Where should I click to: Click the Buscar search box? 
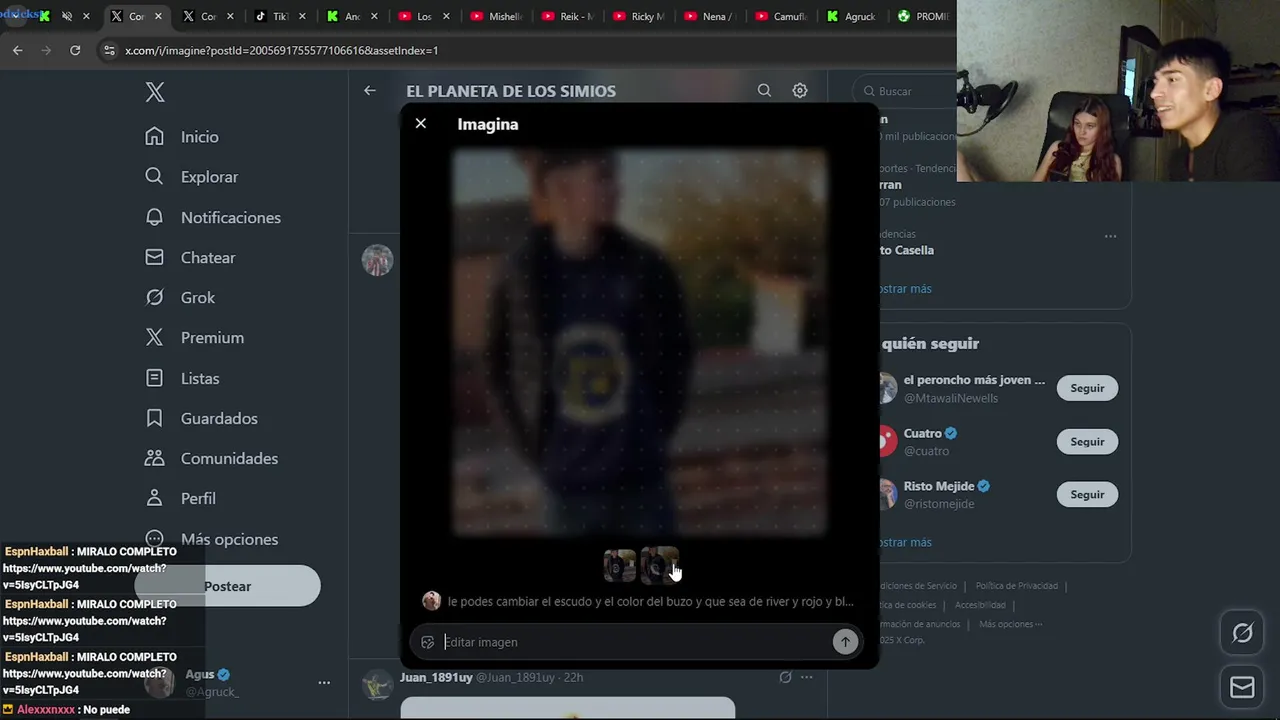905,91
